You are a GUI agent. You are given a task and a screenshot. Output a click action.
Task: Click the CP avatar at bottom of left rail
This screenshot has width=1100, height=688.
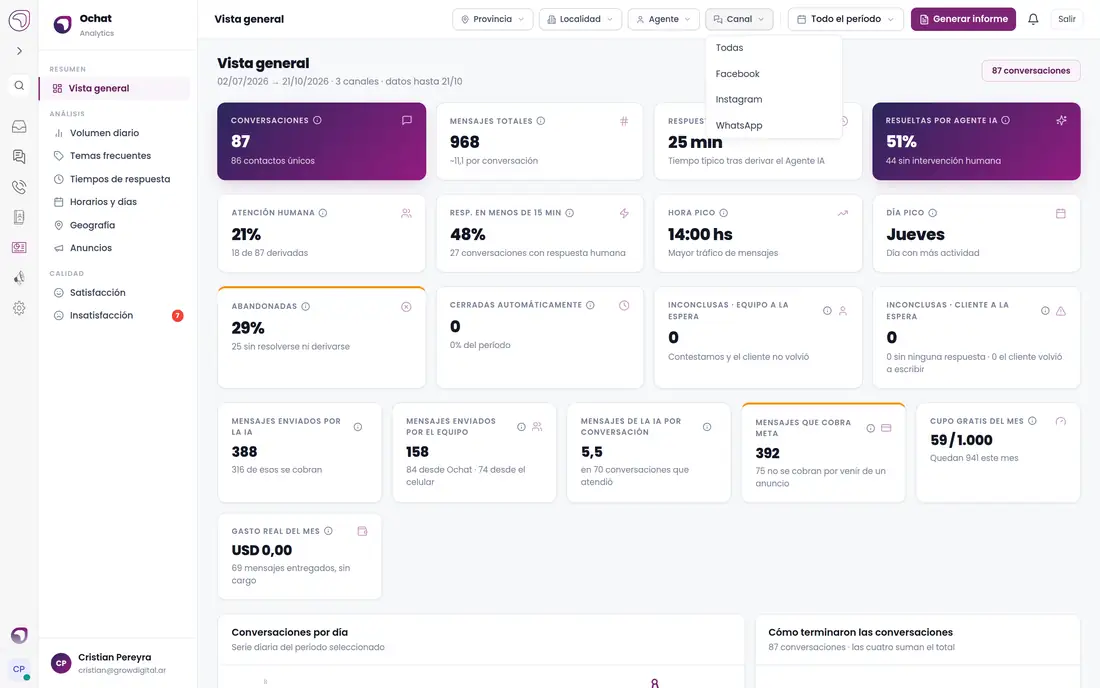click(x=19, y=669)
